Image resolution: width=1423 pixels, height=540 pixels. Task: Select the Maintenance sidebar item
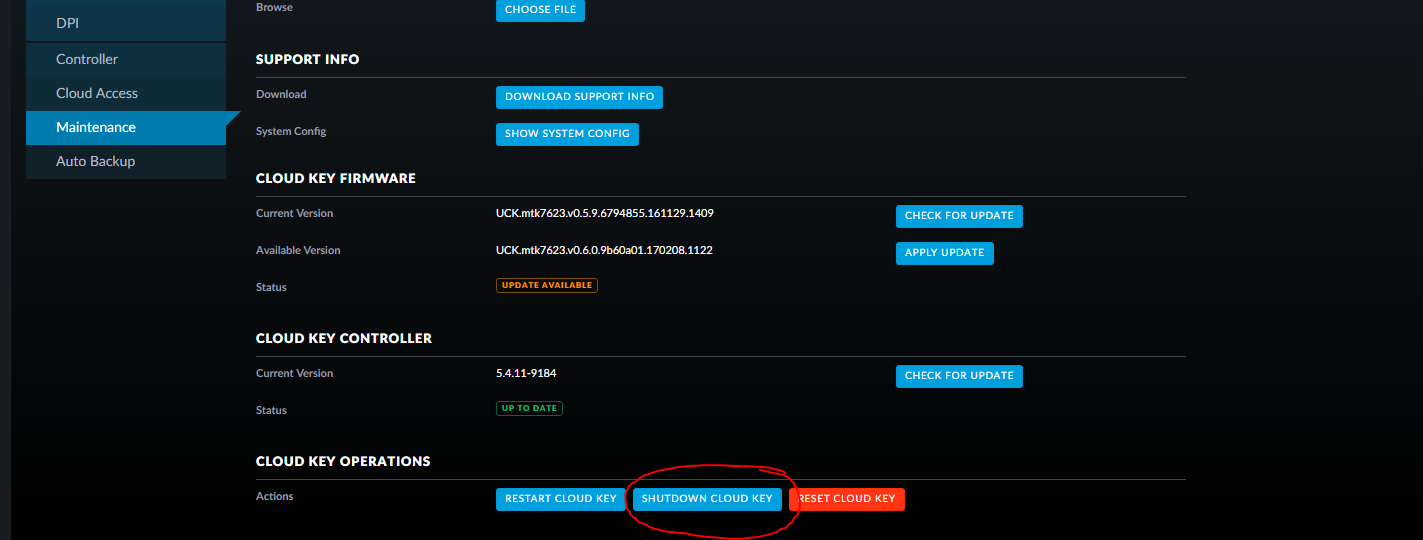(126, 127)
